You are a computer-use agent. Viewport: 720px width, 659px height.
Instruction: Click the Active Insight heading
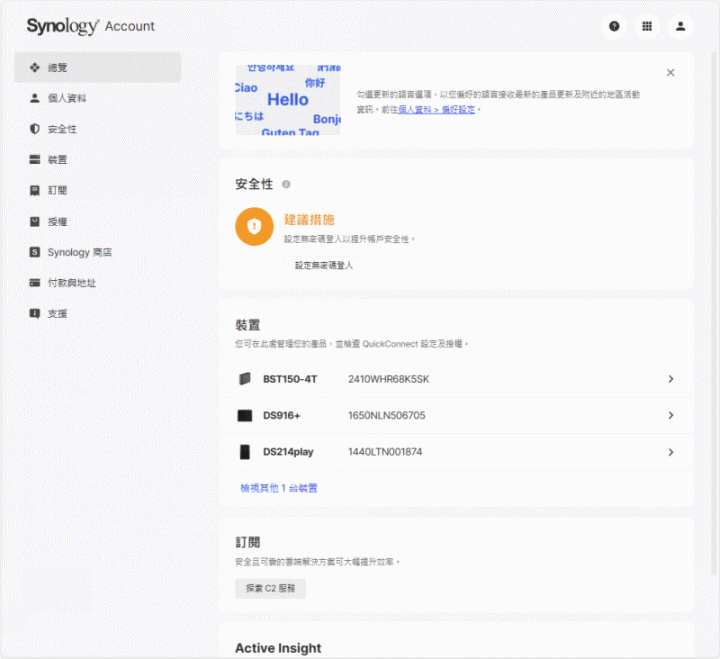[x=278, y=648]
